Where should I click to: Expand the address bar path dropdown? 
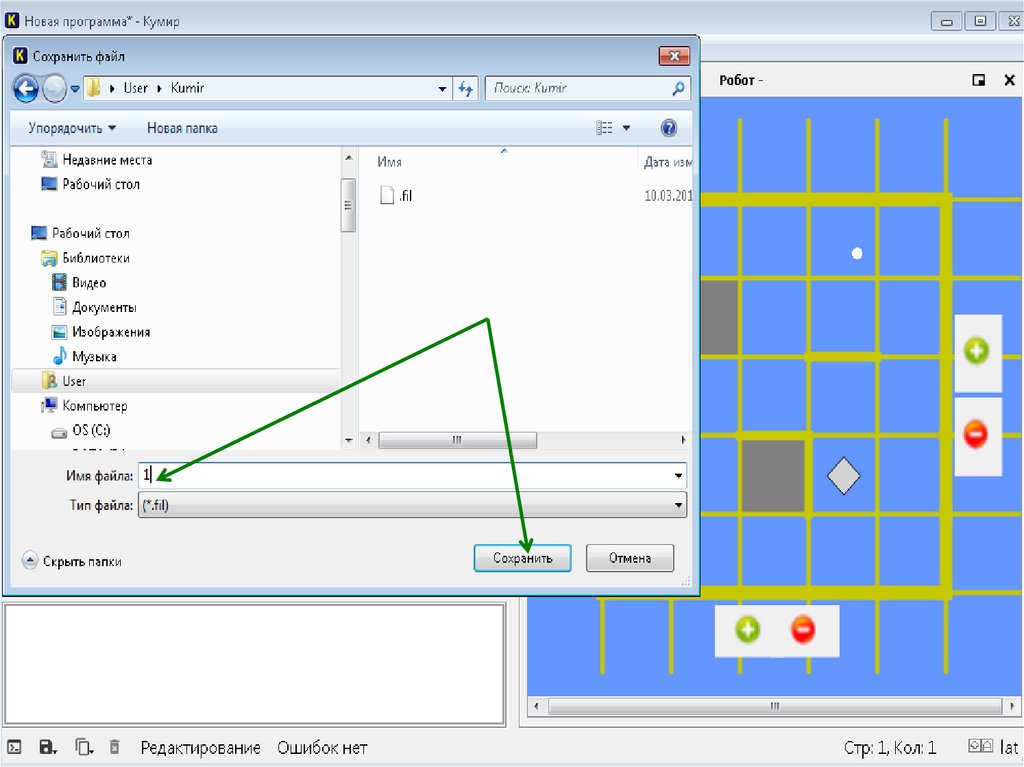(x=442, y=88)
